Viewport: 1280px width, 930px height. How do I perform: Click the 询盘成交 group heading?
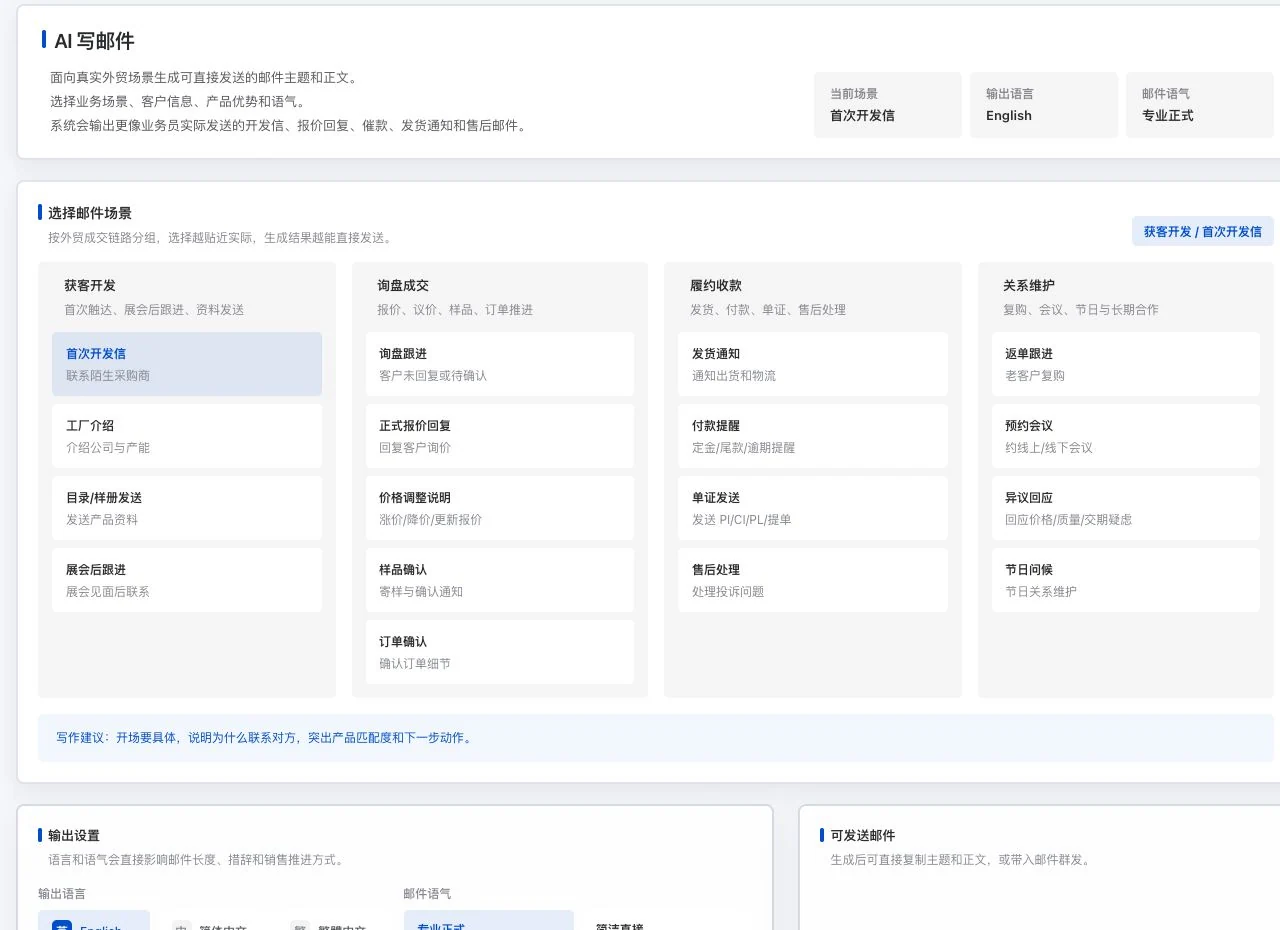pos(403,285)
